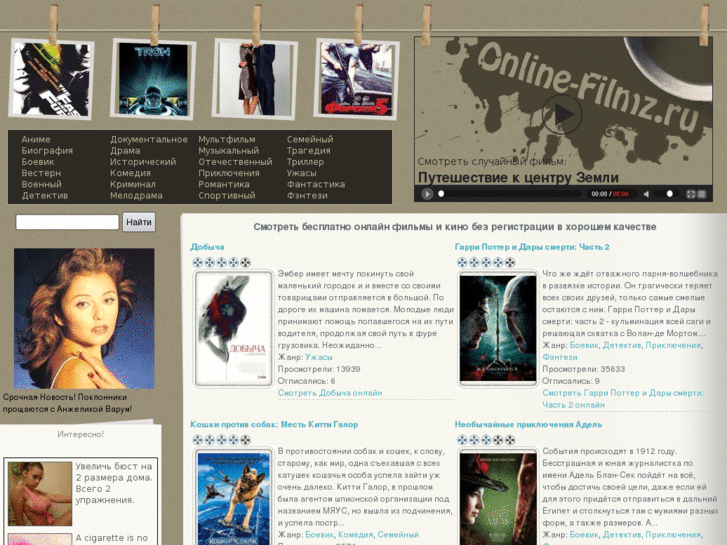Open the Комедия category in genre menu
This screenshot has height=545, width=727.
coord(130,173)
